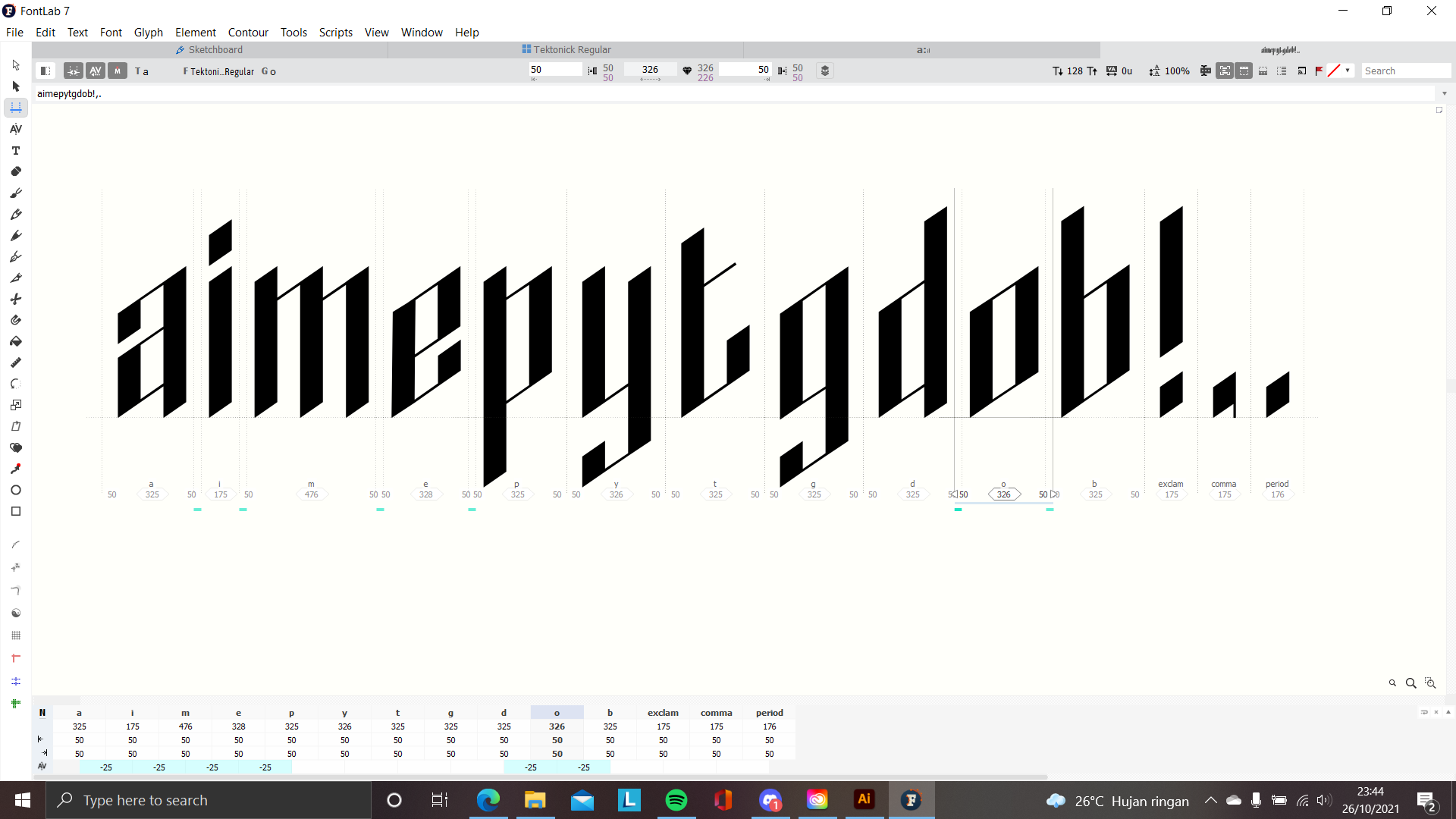
Task: Decrease text size with T-down icon
Action: pyautogui.click(x=1058, y=71)
